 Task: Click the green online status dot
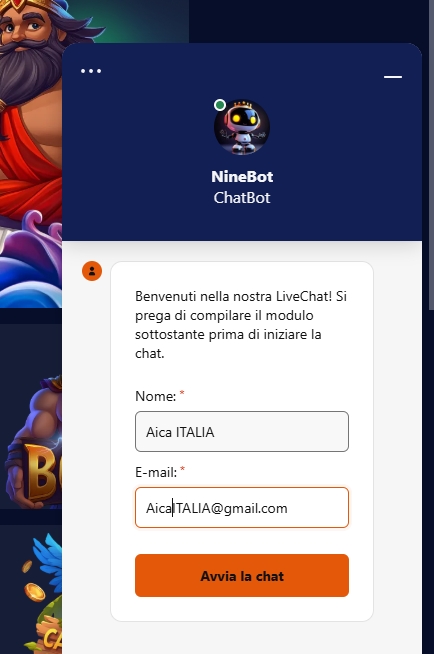click(x=220, y=105)
